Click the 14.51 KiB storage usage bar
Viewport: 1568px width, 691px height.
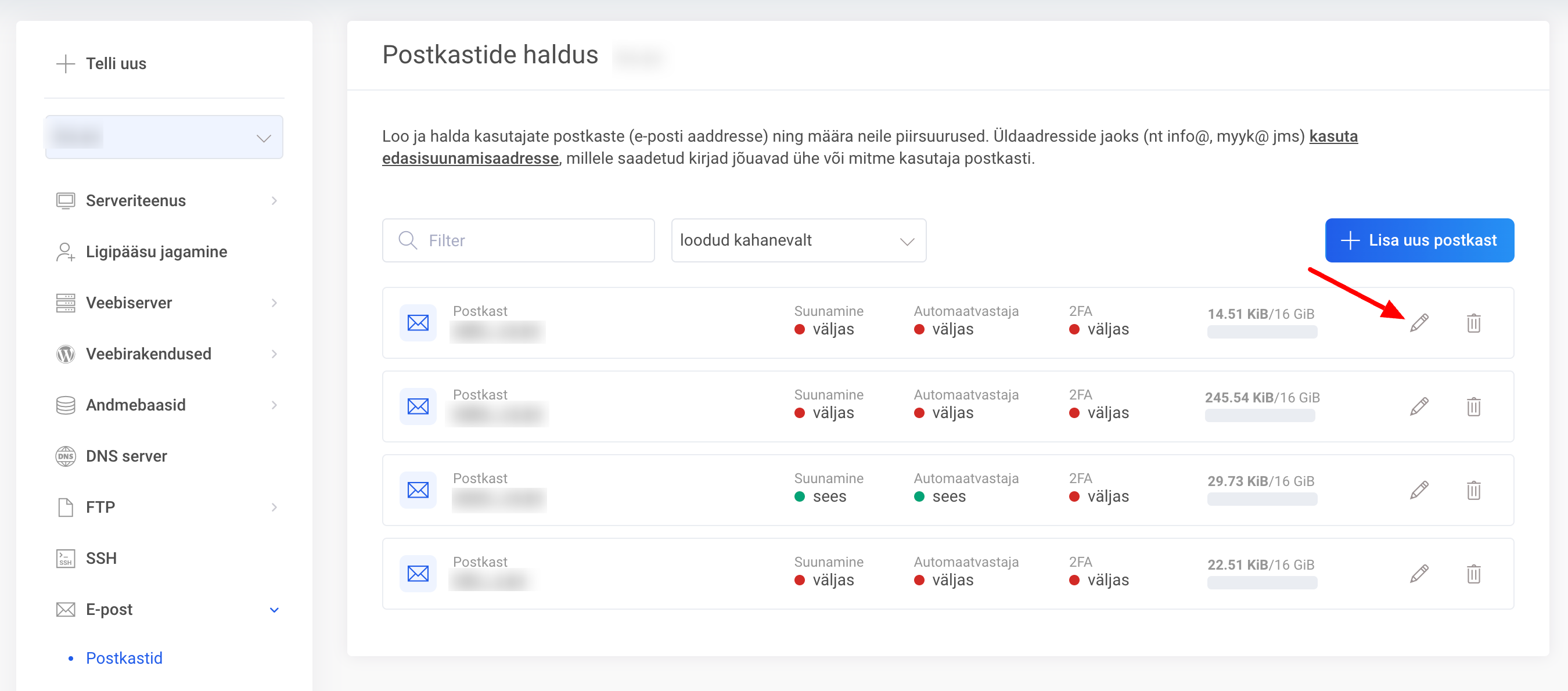click(1262, 332)
